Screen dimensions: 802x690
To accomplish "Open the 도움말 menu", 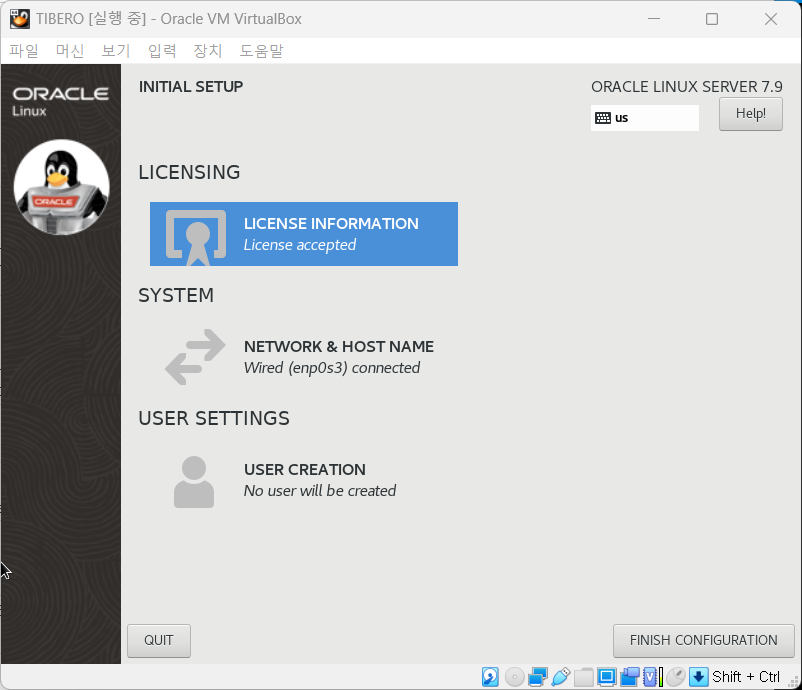I will pyautogui.click(x=261, y=51).
